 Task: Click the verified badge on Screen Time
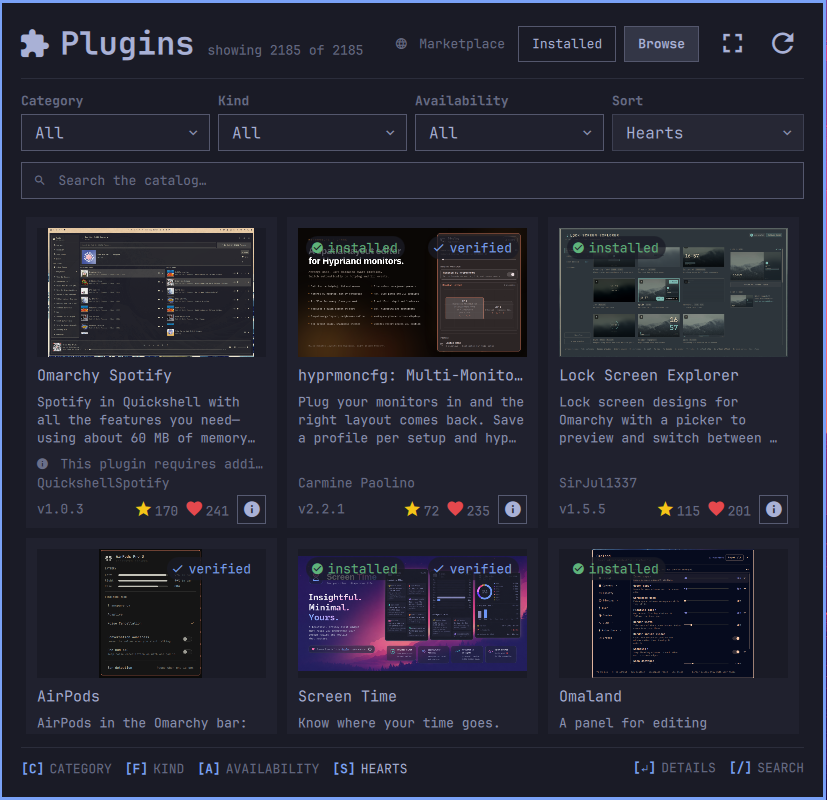(x=473, y=569)
